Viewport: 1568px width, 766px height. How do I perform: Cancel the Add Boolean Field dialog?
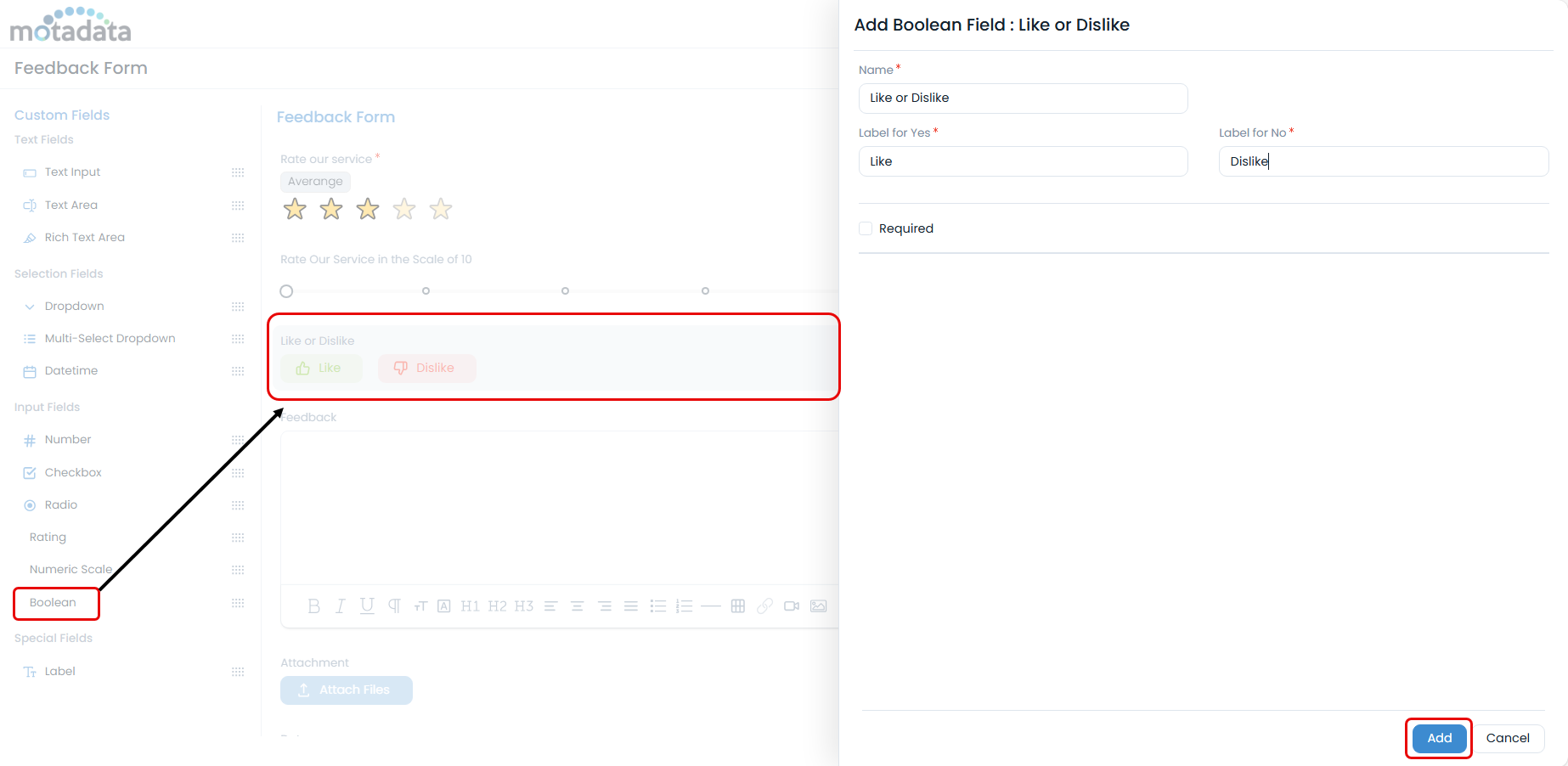(x=1508, y=738)
